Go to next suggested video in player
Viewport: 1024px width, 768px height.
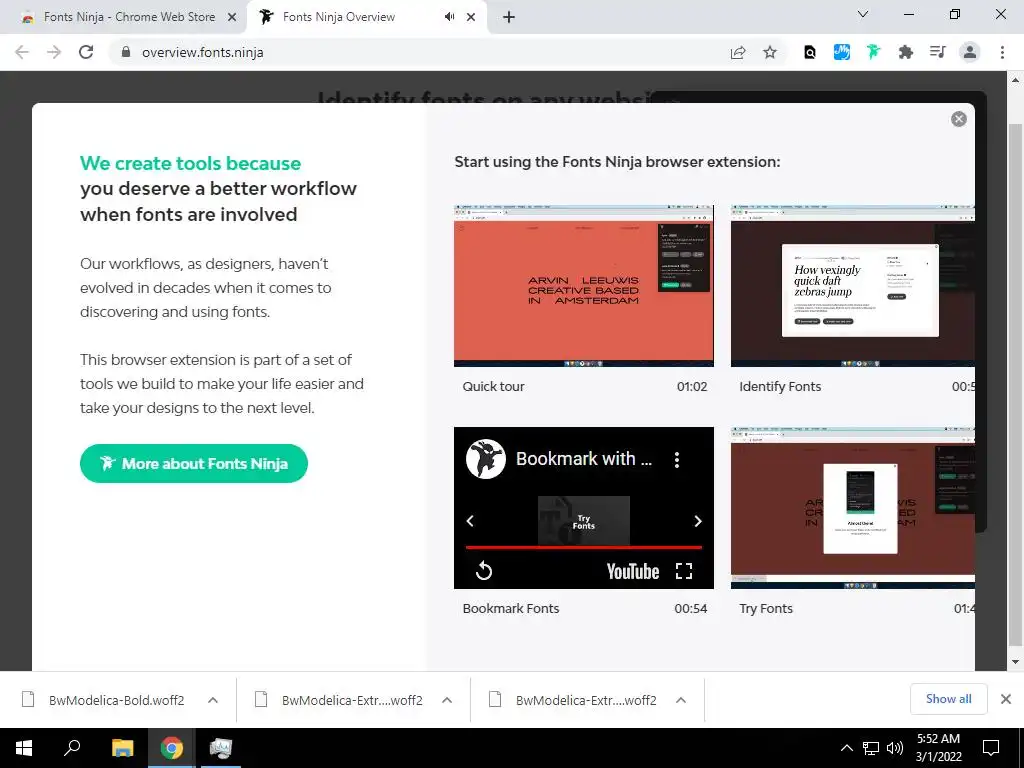(697, 520)
